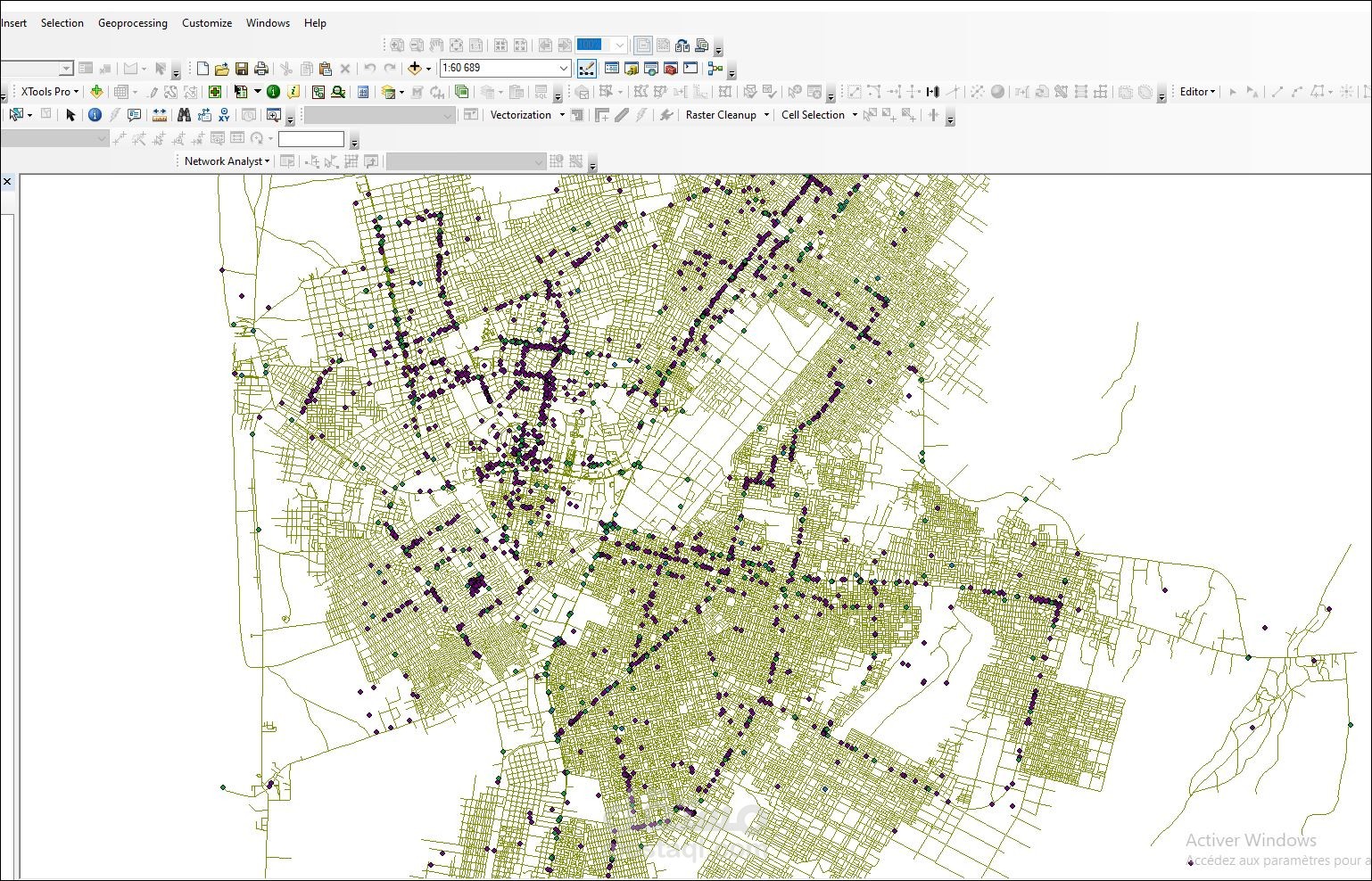Click the Save map document icon
The width and height of the screenshot is (1372, 881).
242,69
